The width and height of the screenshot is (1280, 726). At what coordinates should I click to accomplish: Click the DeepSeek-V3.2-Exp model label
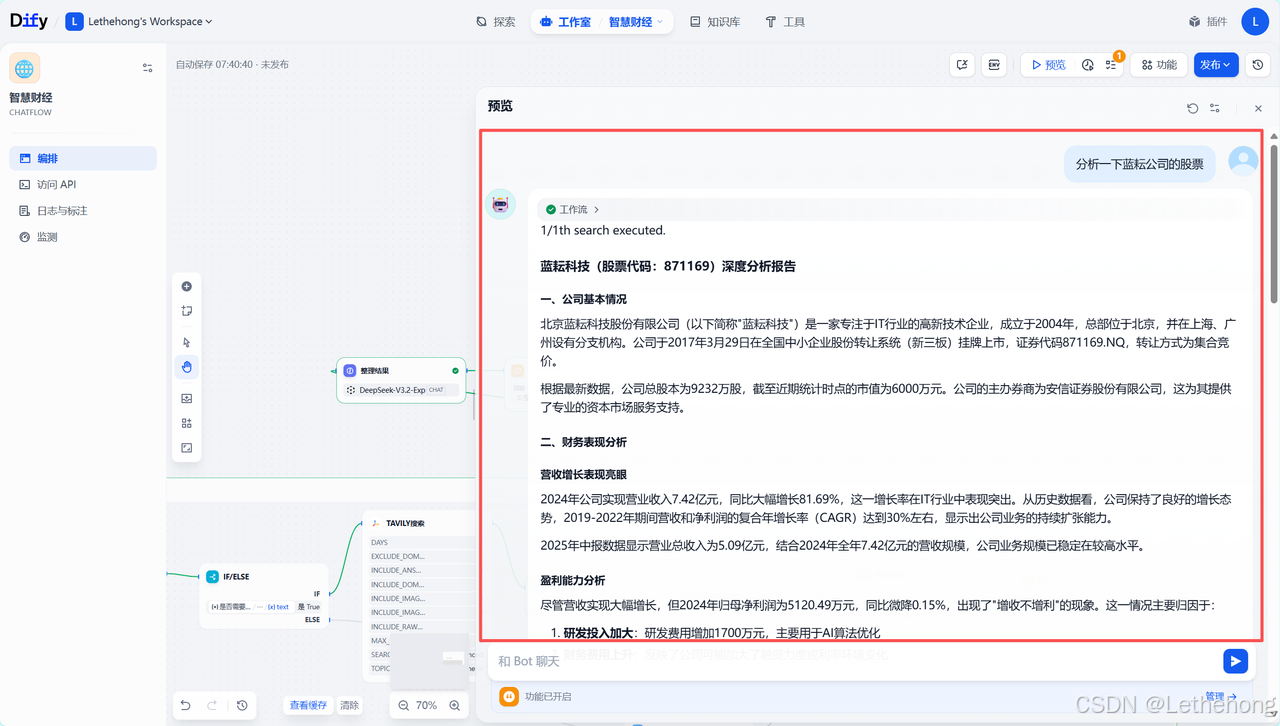point(392,390)
